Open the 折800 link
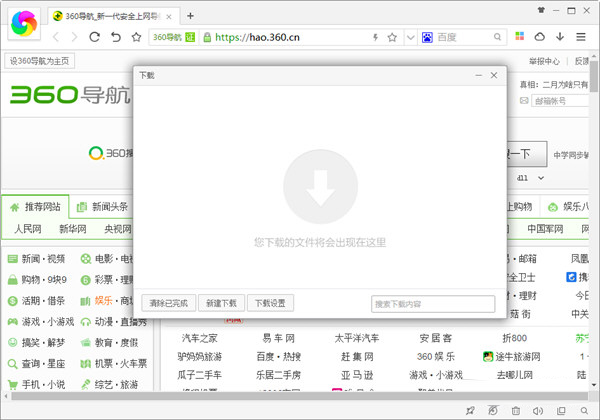This screenshot has height=420, width=600. (x=515, y=338)
